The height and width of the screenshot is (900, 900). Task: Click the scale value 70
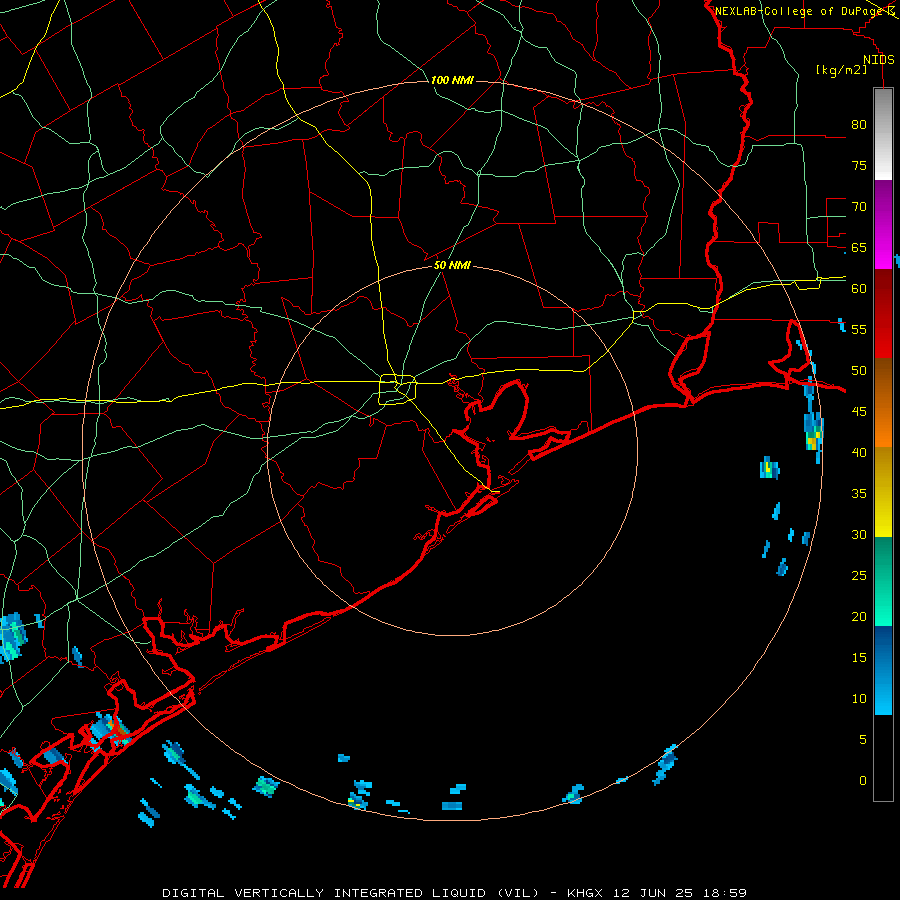click(x=859, y=207)
